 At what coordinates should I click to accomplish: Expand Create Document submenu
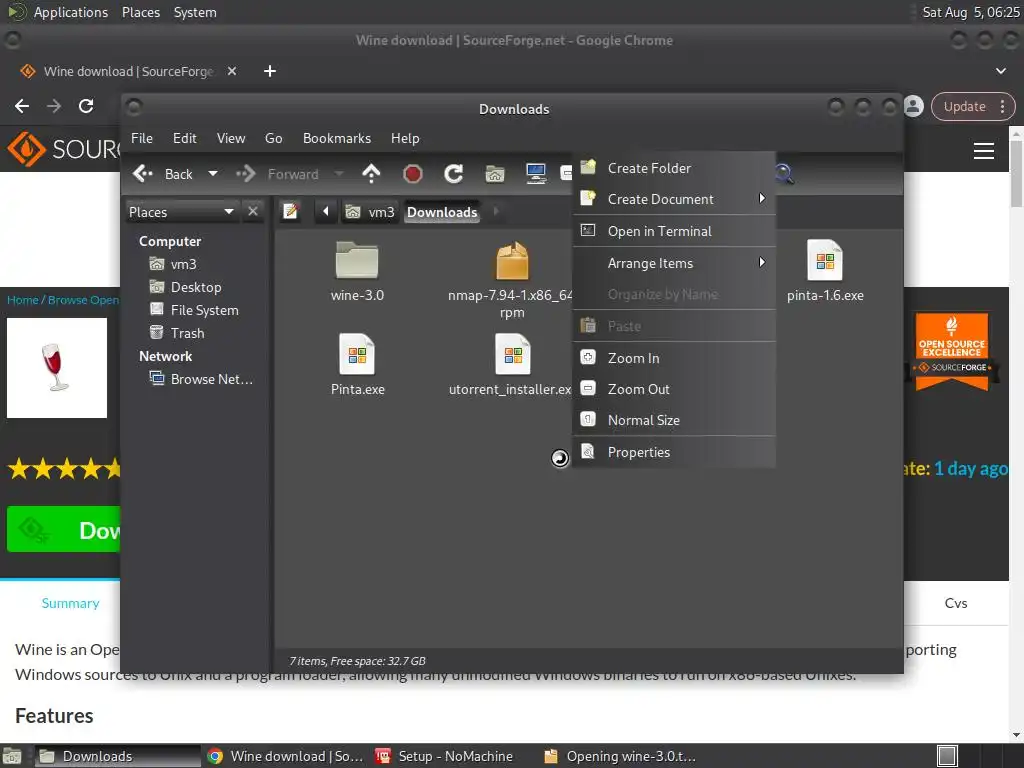coord(674,199)
